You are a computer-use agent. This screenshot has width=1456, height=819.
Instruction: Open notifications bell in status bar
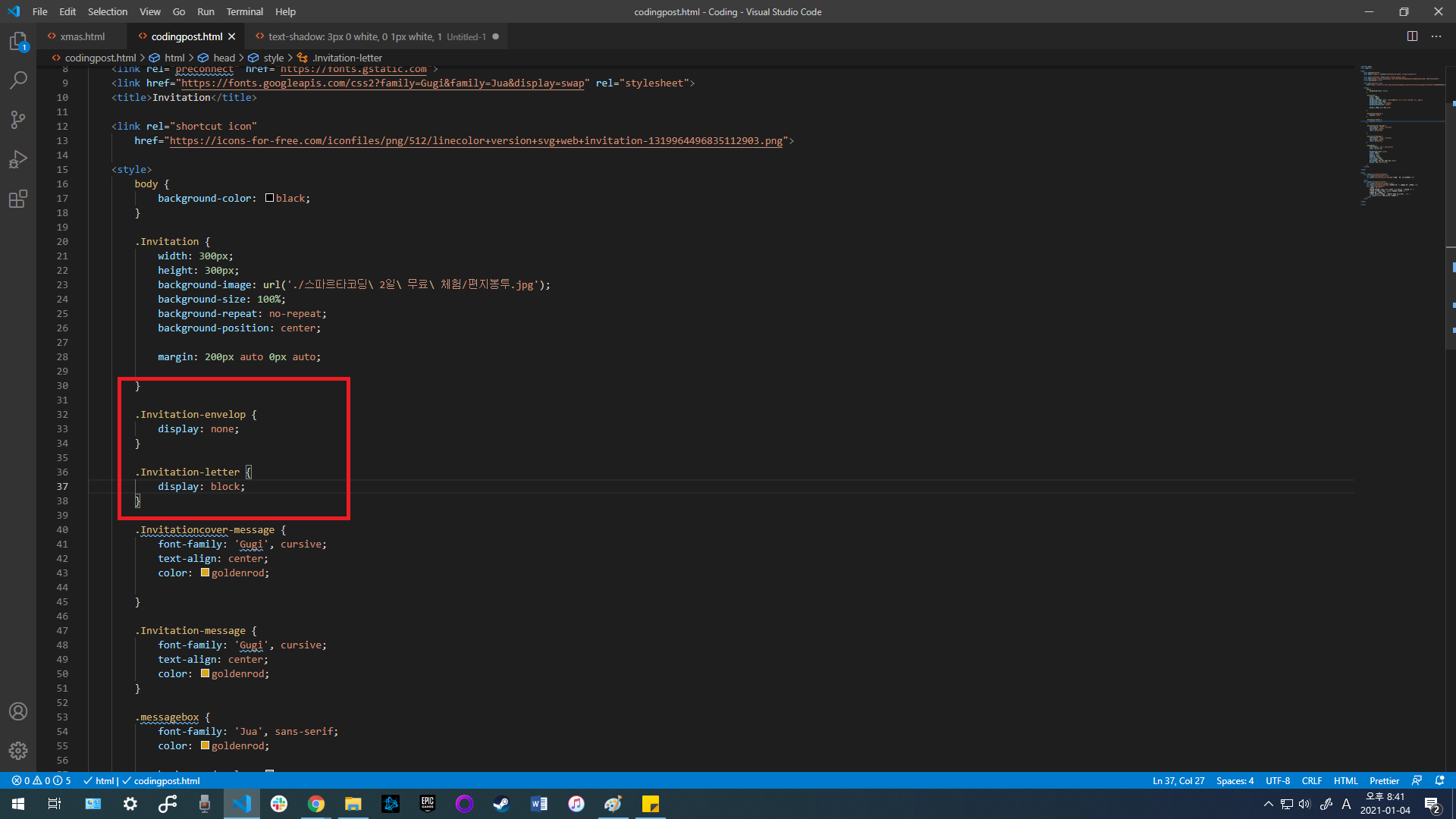(x=1439, y=780)
